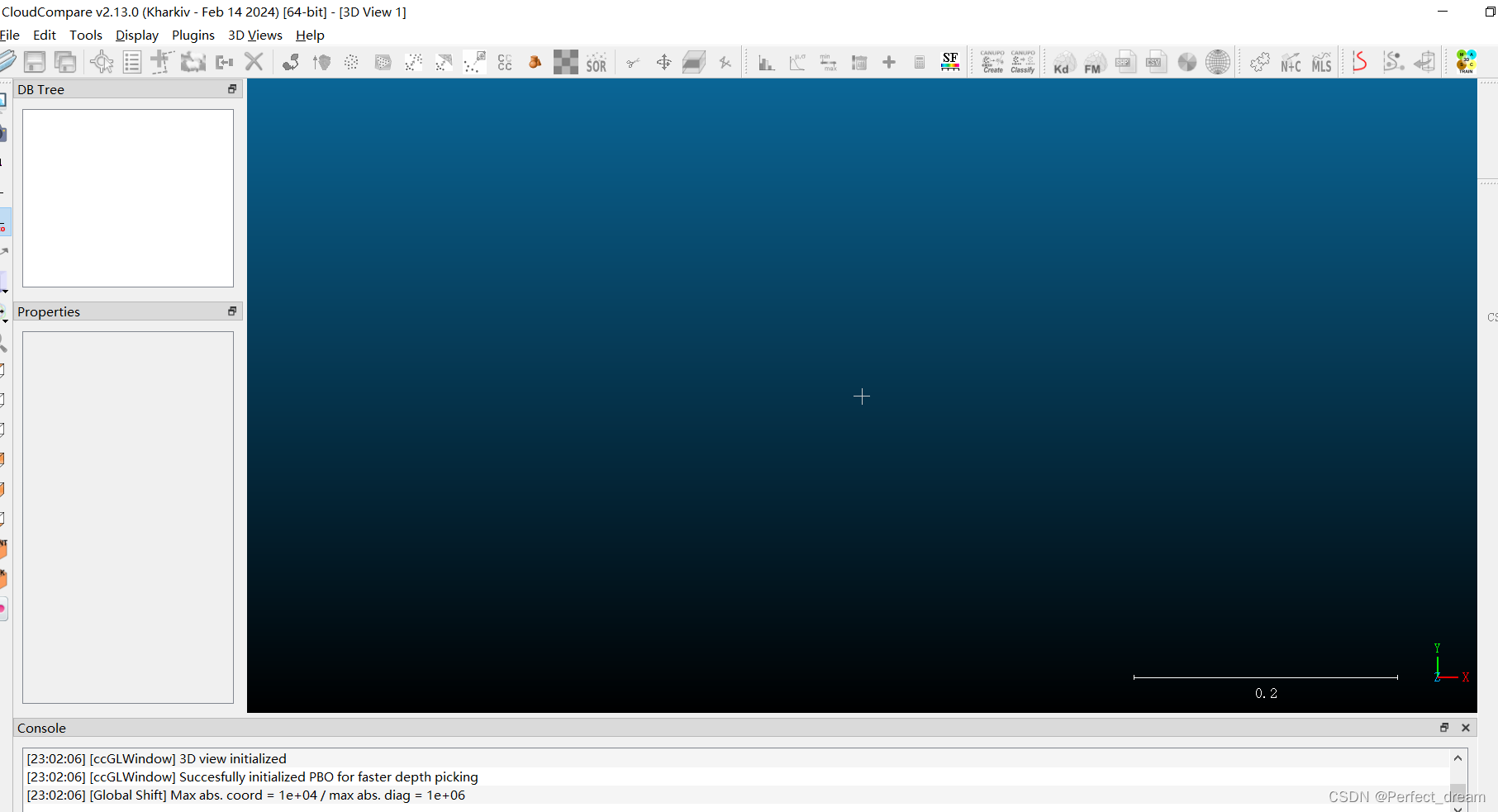Click the SHP export file icon
This screenshot has width=1498, height=812.
click(x=1125, y=62)
